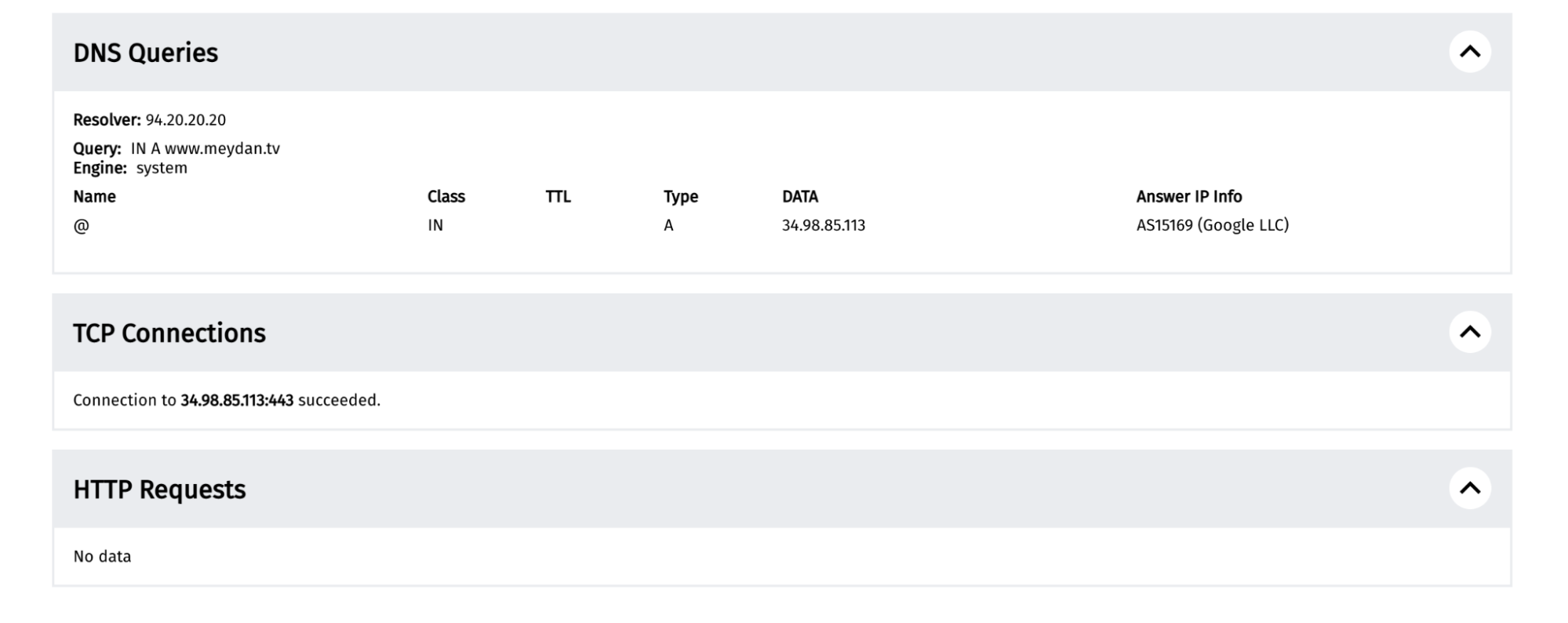Click the Class column header
The width and height of the screenshot is (1568, 623).
pyautogui.click(x=446, y=196)
